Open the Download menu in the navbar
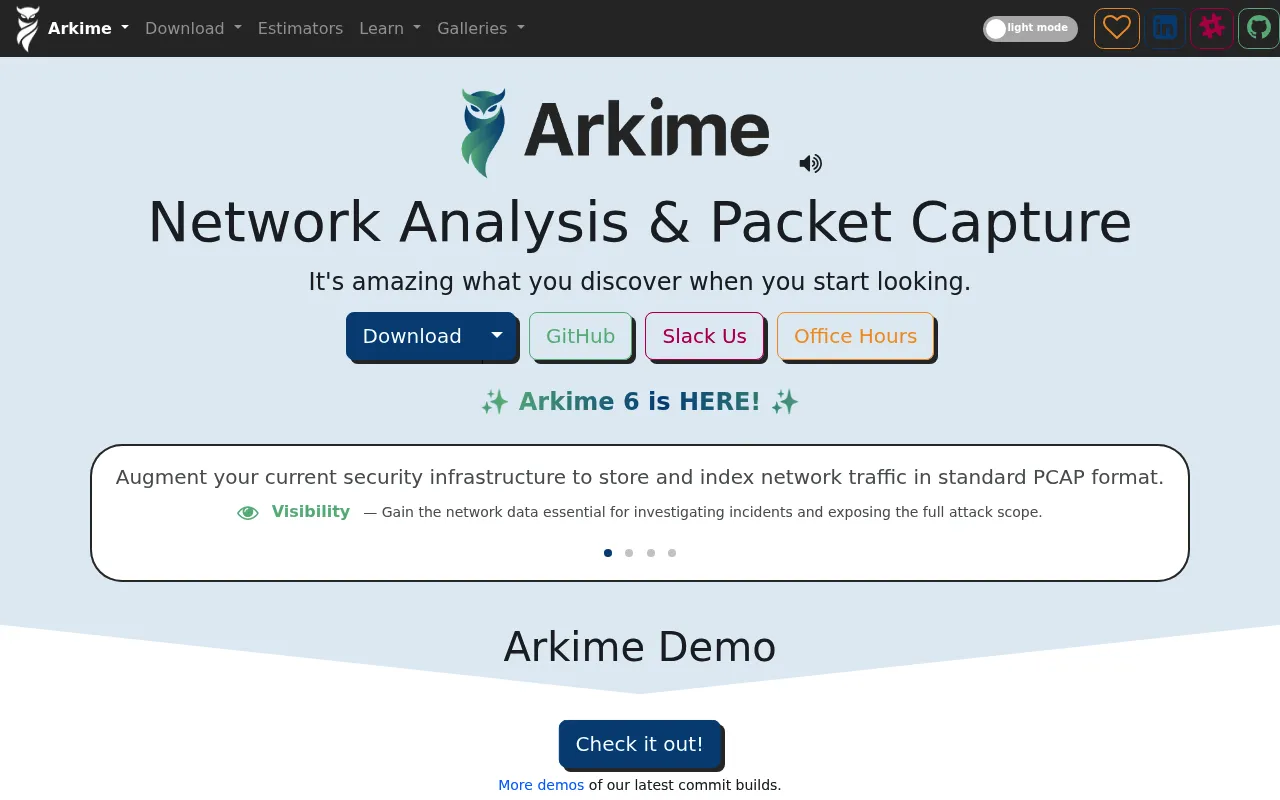 click(193, 28)
